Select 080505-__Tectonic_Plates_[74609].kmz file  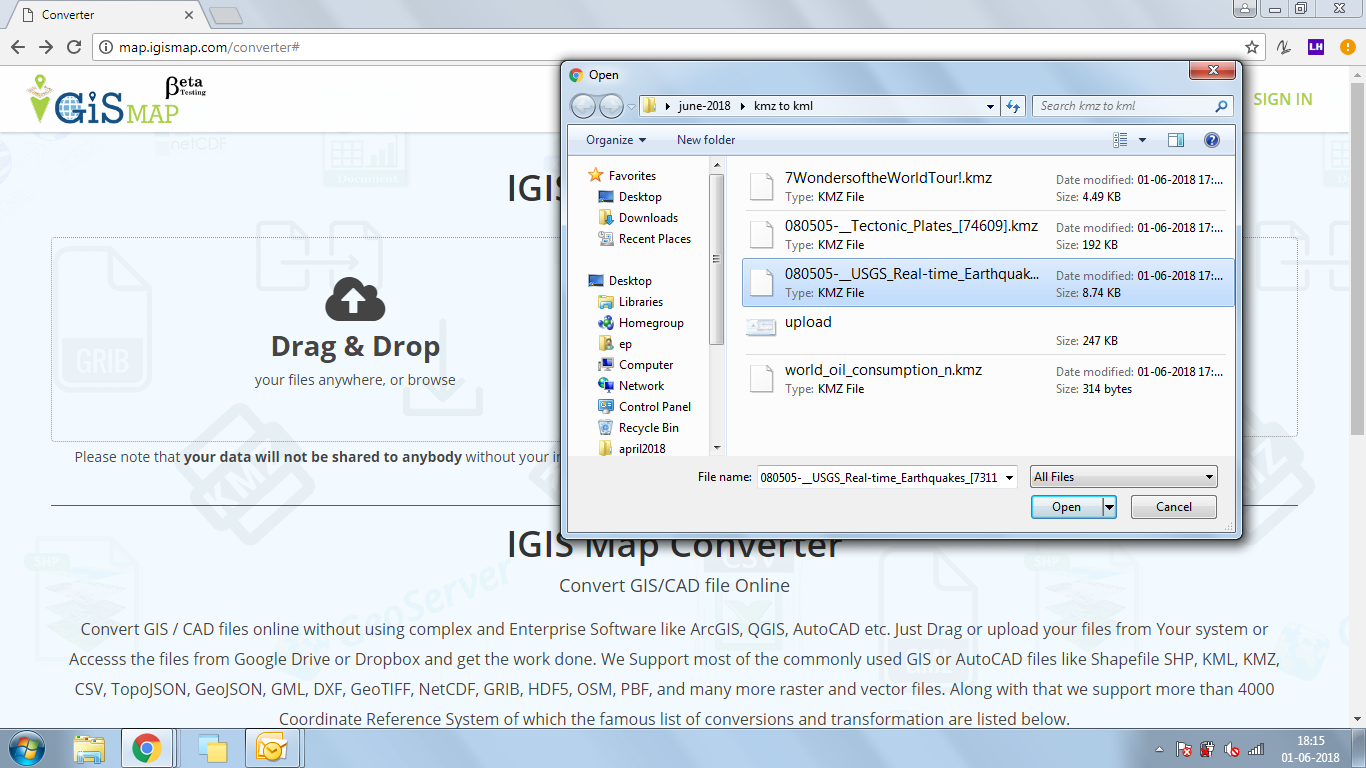[x=988, y=235]
